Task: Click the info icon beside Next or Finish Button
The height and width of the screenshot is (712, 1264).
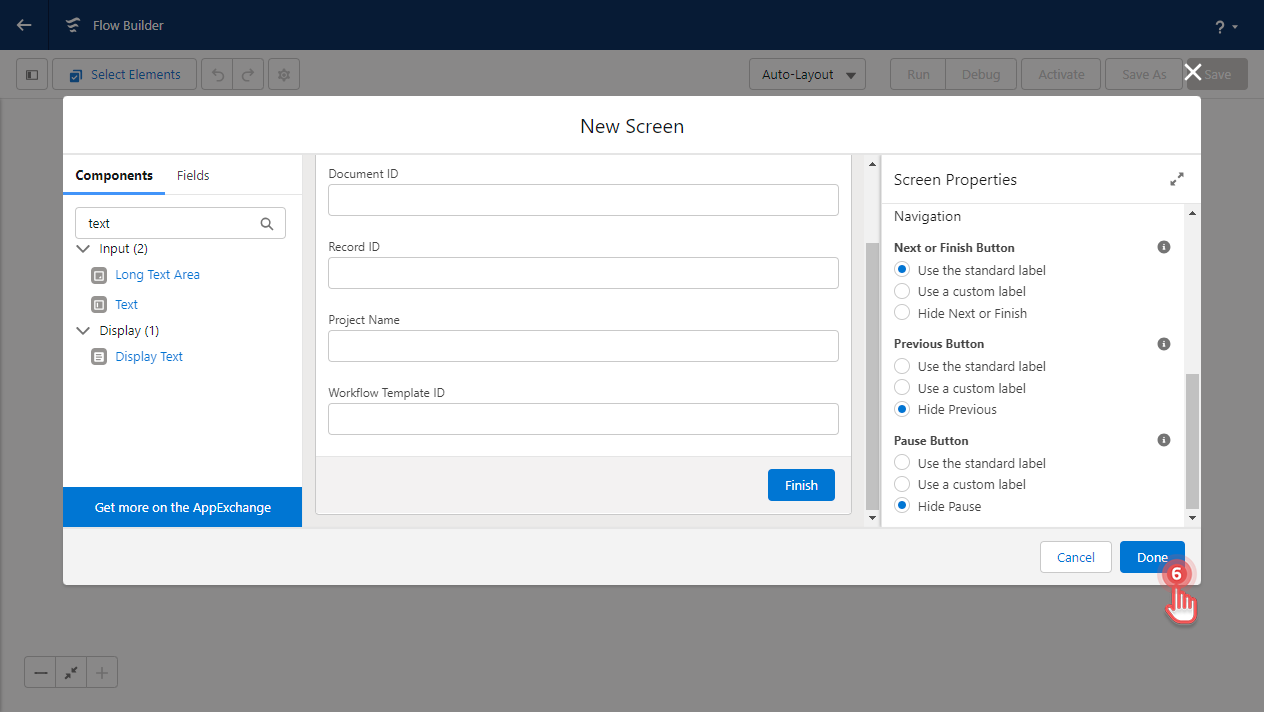Action: [x=1163, y=247]
